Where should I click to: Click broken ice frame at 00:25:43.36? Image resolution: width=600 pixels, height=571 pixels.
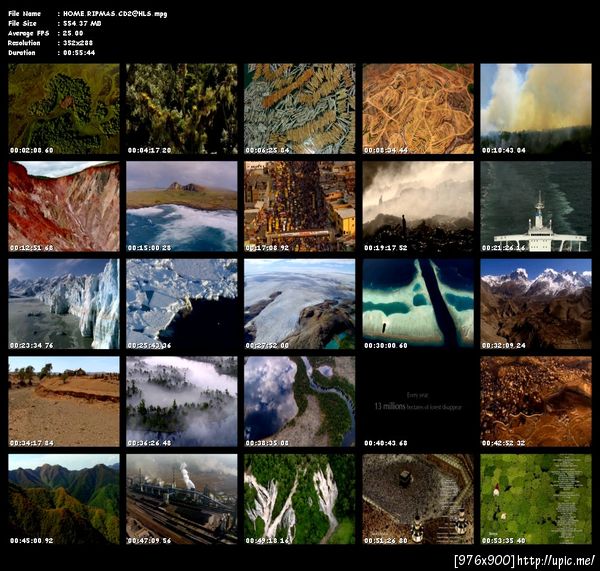pos(182,304)
